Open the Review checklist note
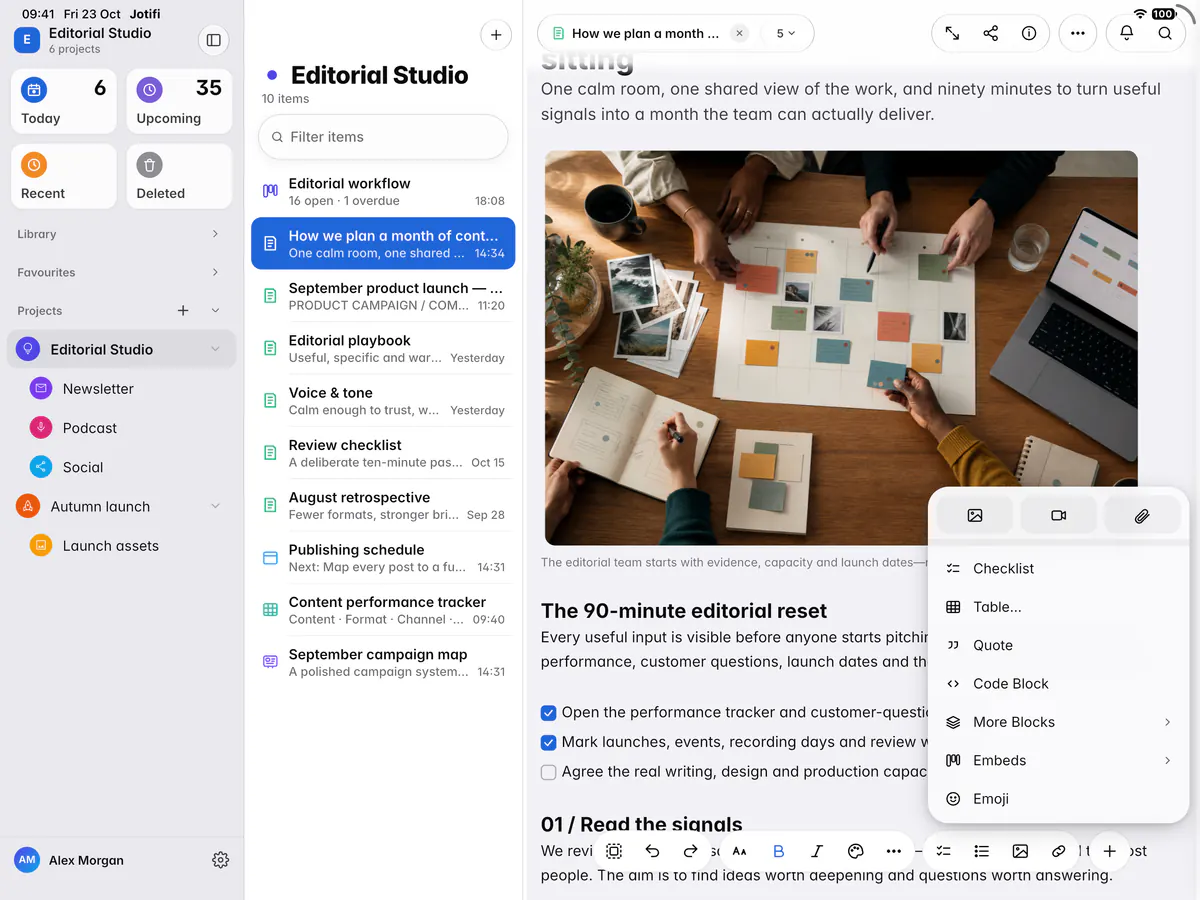 [x=383, y=453]
